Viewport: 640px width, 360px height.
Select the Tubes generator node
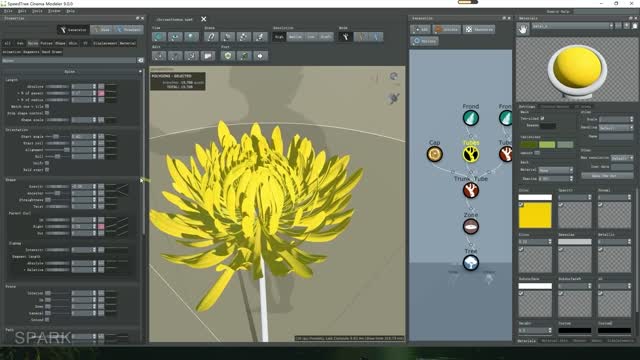(471, 154)
